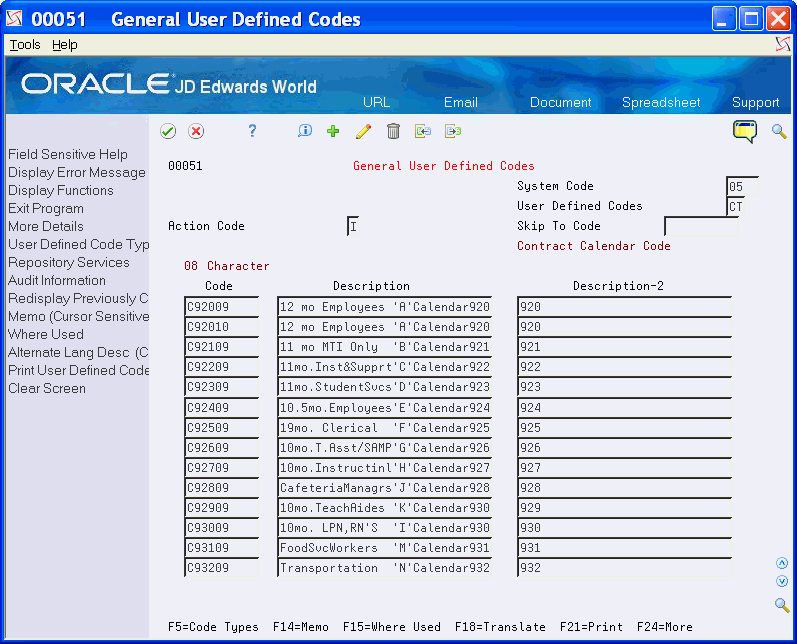Select Repository Services in sidebar

(69, 262)
